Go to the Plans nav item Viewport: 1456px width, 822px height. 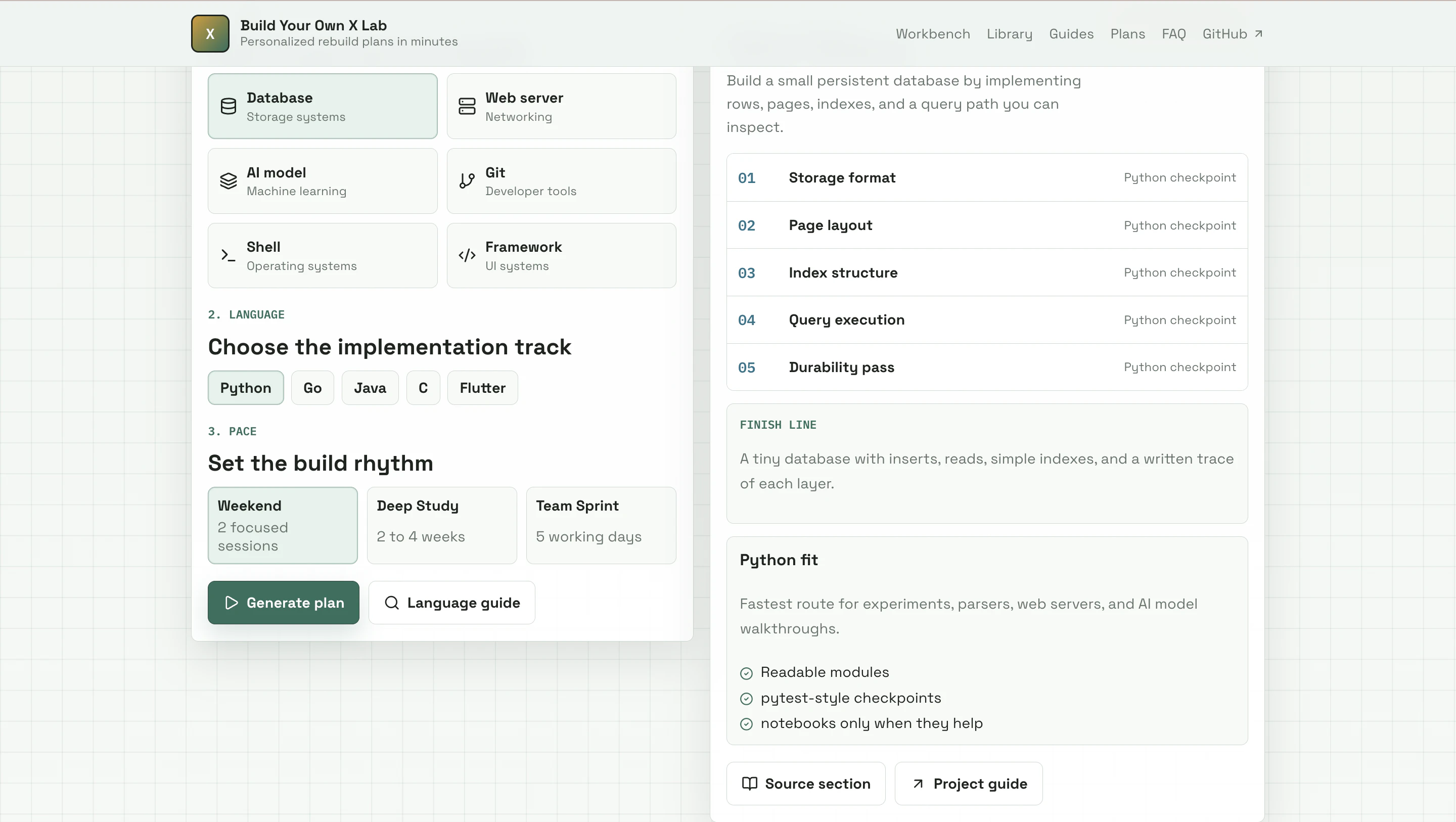click(1127, 34)
